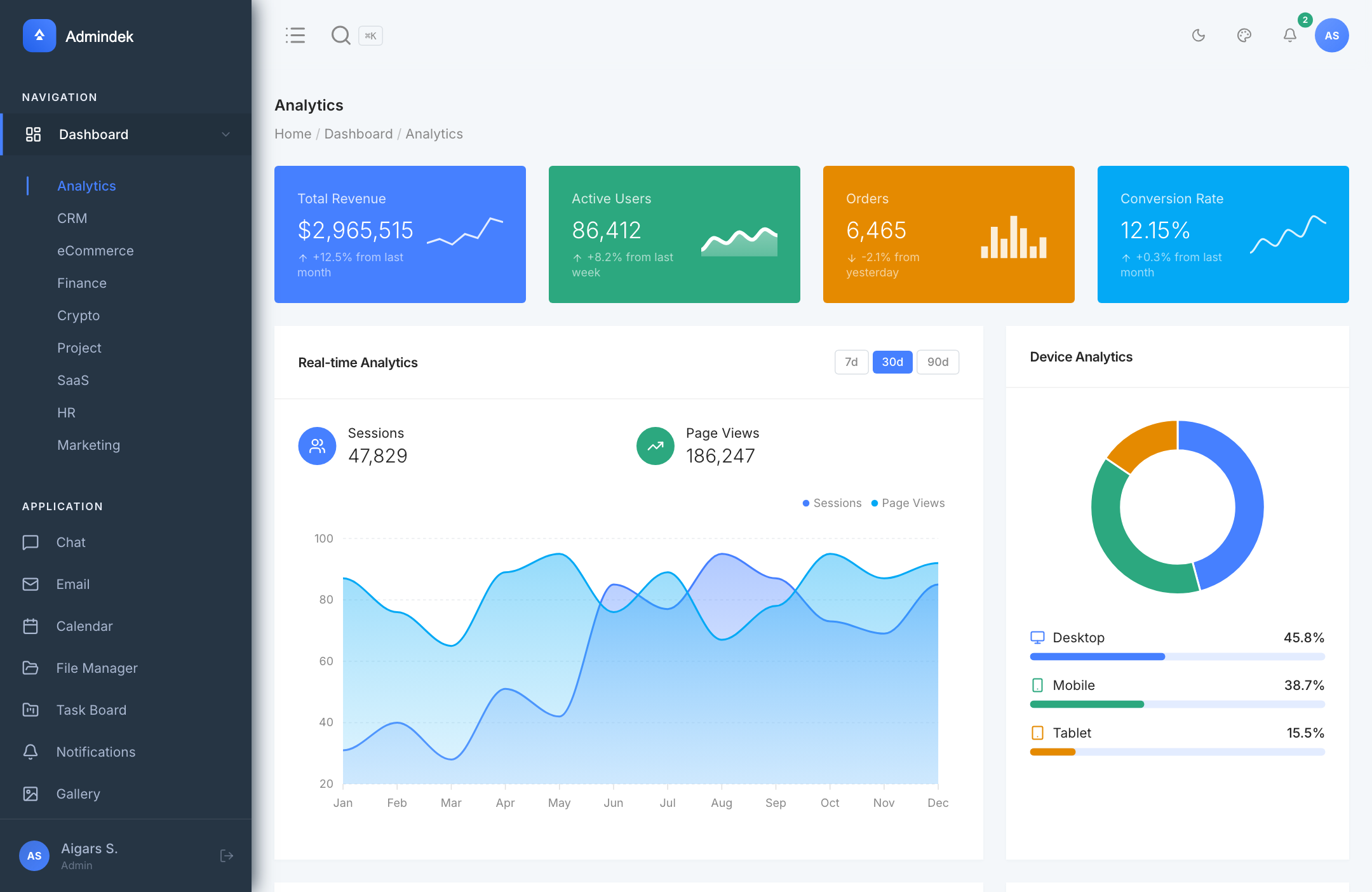Screen dimensions: 1372x892
Task: Select eCommerce in dashboard submenu
Action: click(95, 250)
